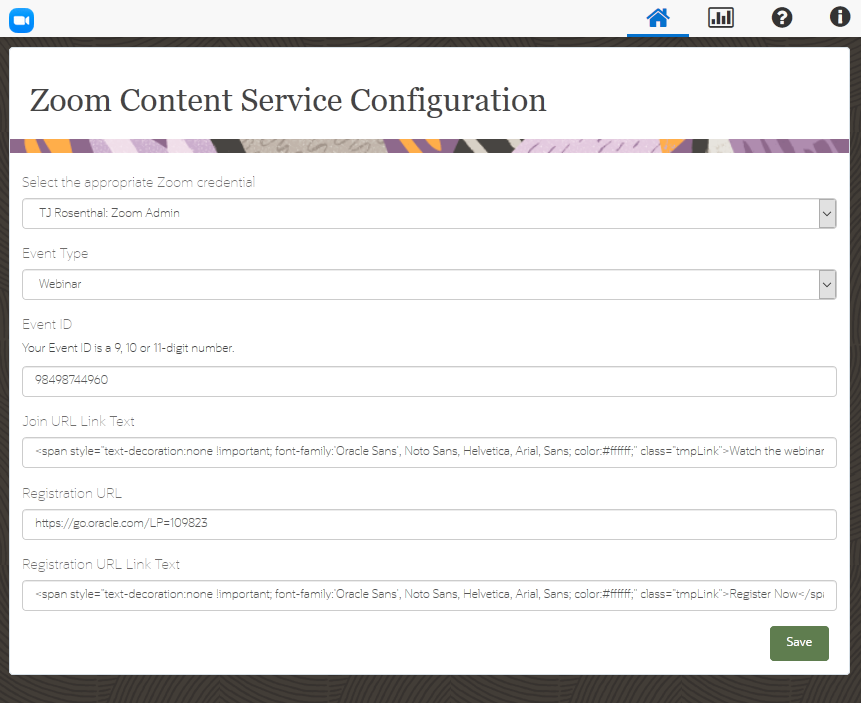This screenshot has width=861, height=703.
Task: Expand the Zoom credential dropdown arrow
Action: point(828,214)
